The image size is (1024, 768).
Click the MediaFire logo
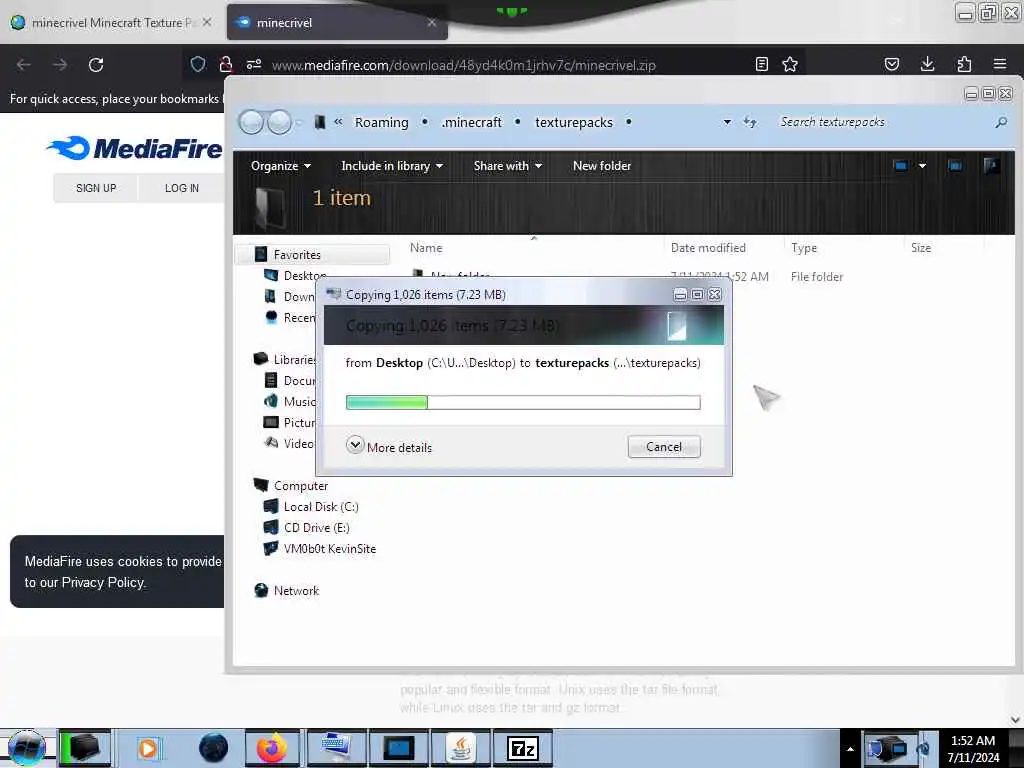pos(135,148)
